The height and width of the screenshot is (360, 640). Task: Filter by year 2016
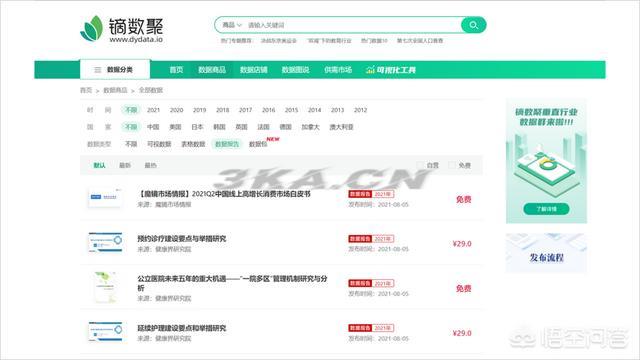click(268, 110)
